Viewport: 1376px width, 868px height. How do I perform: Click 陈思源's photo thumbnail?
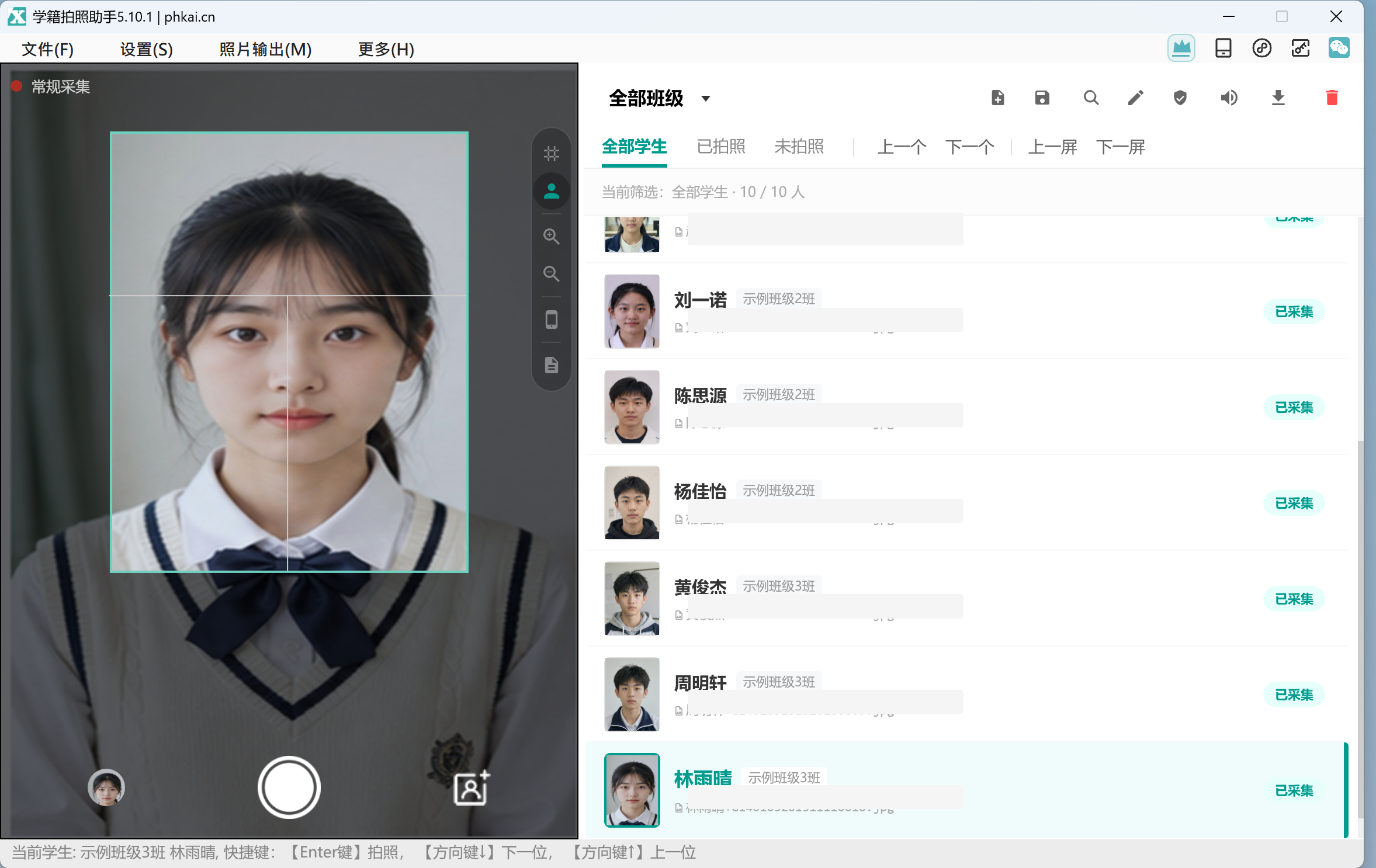(x=632, y=407)
